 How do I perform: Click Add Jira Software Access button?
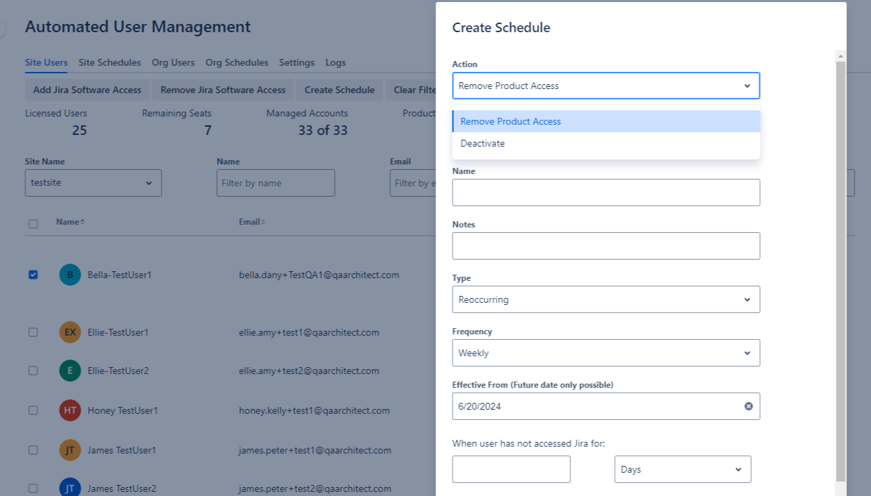tap(87, 90)
